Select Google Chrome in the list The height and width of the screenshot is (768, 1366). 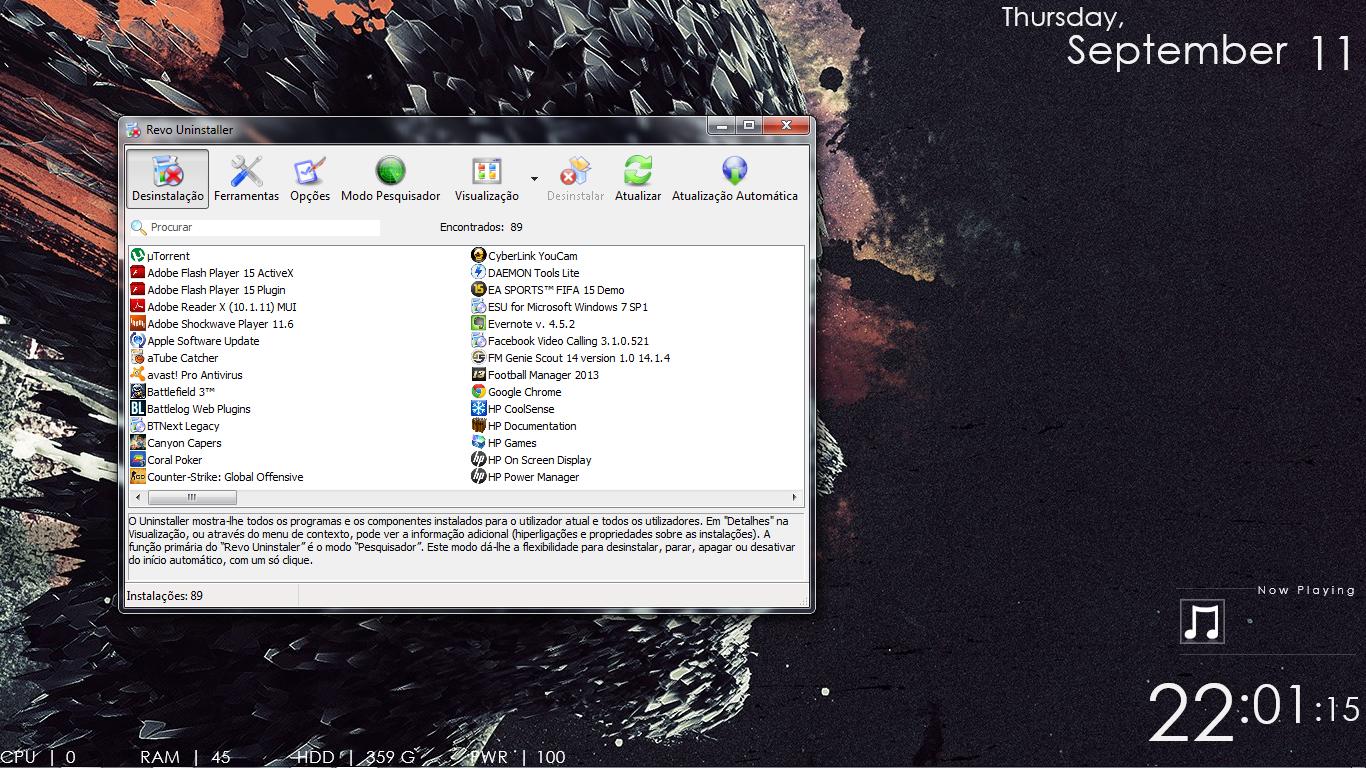(524, 392)
